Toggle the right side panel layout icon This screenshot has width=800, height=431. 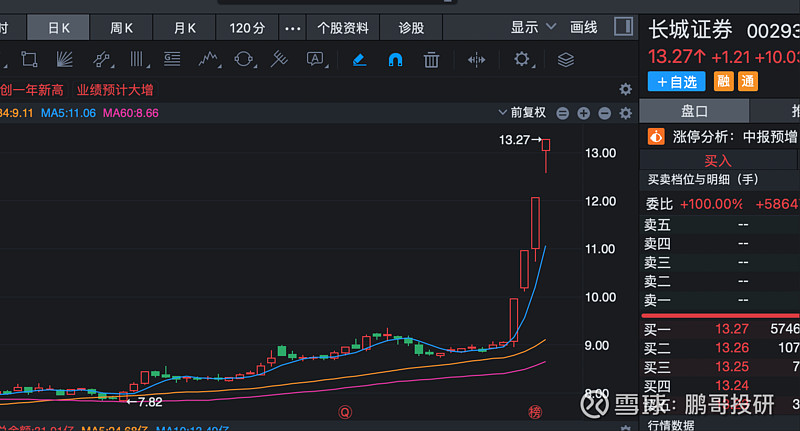[x=623, y=27]
